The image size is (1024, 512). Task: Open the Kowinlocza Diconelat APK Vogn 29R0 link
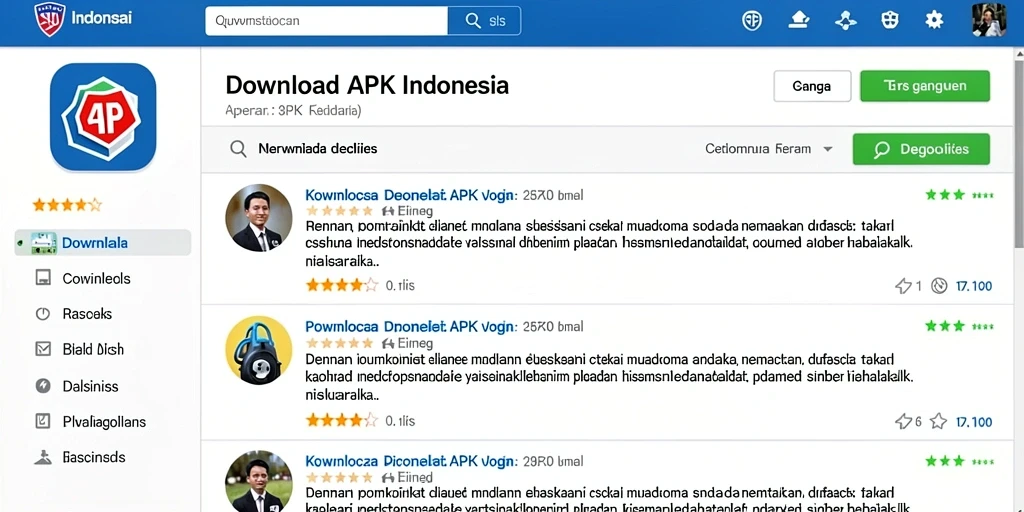pyautogui.click(x=411, y=461)
